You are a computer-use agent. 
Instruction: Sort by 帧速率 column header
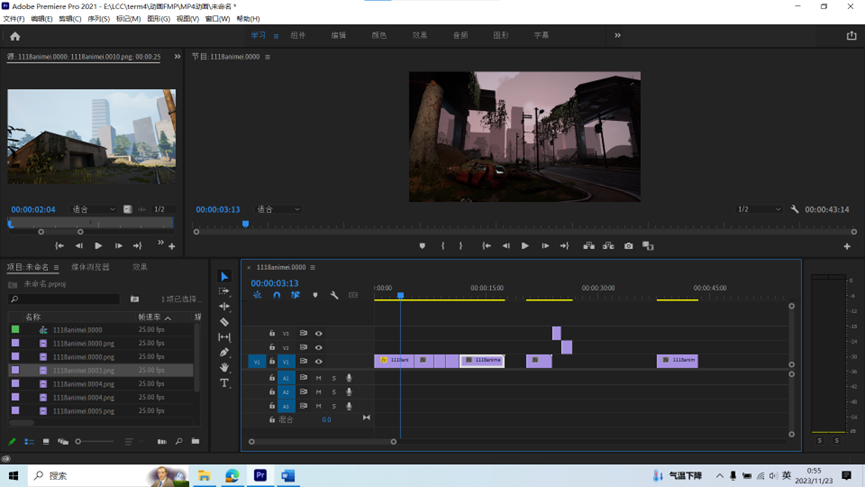pos(149,317)
